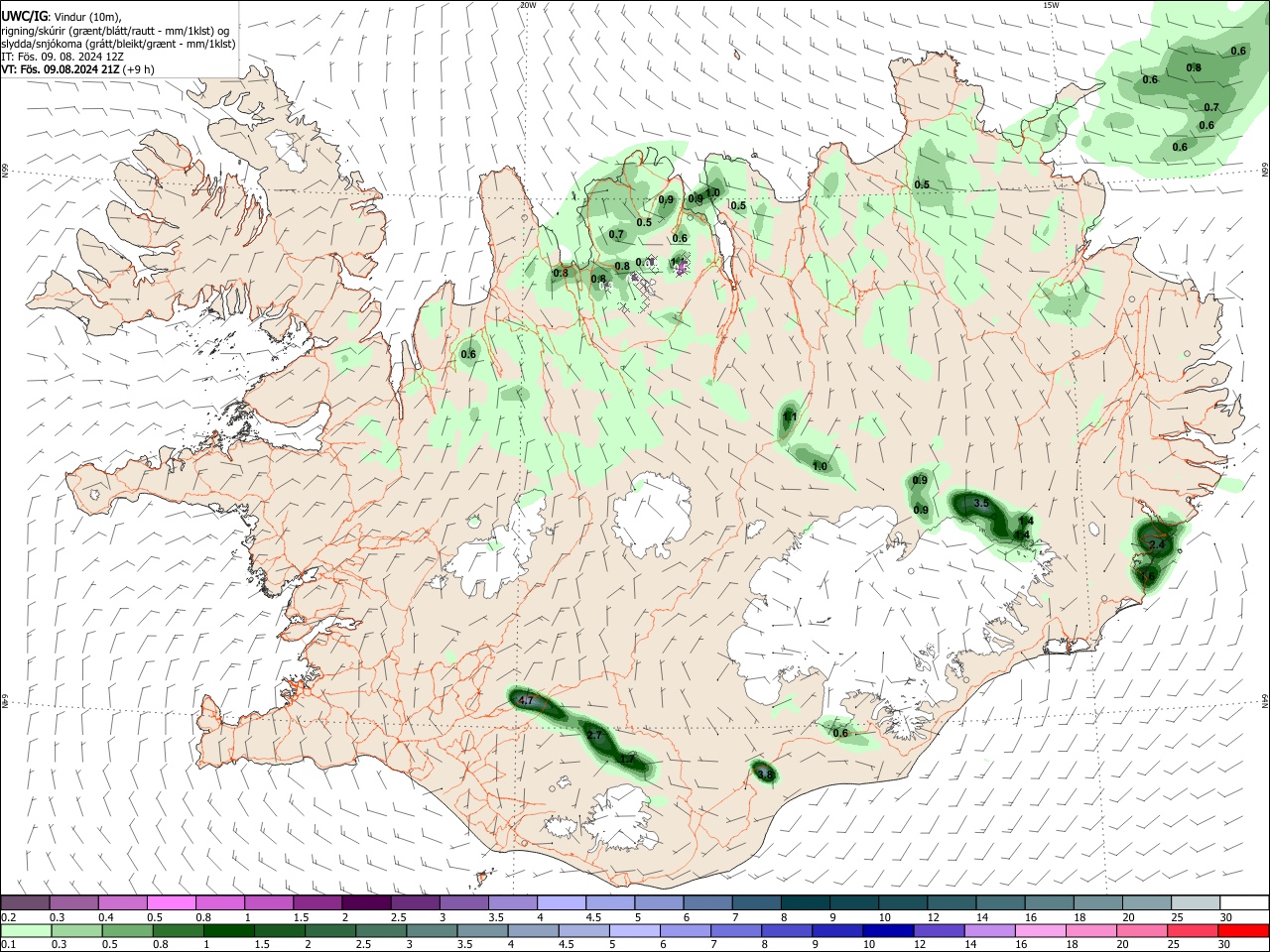Select the dark teal 8–9 swatch in upper legend
The width and height of the screenshot is (1270, 952).
click(x=804, y=902)
